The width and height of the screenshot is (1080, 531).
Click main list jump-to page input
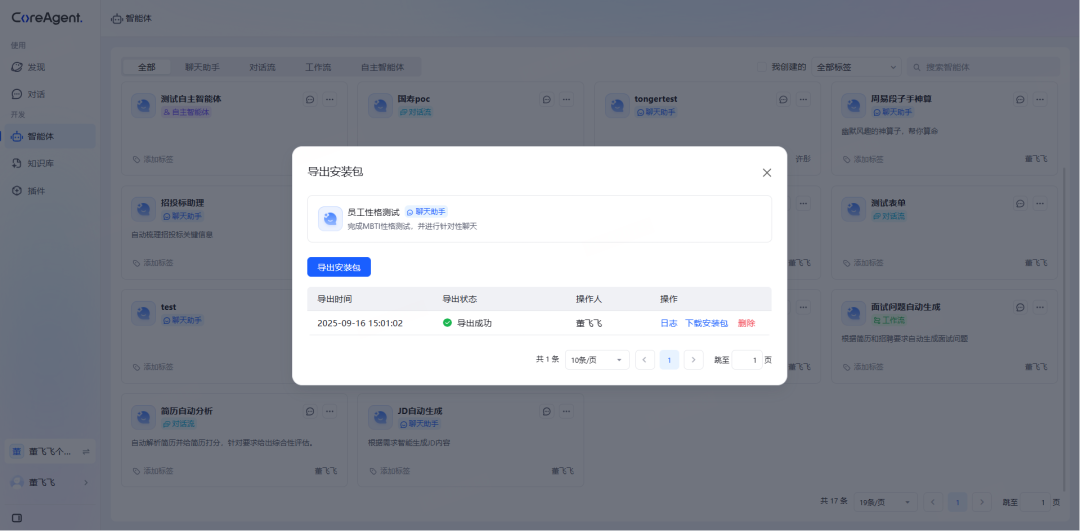1035,502
